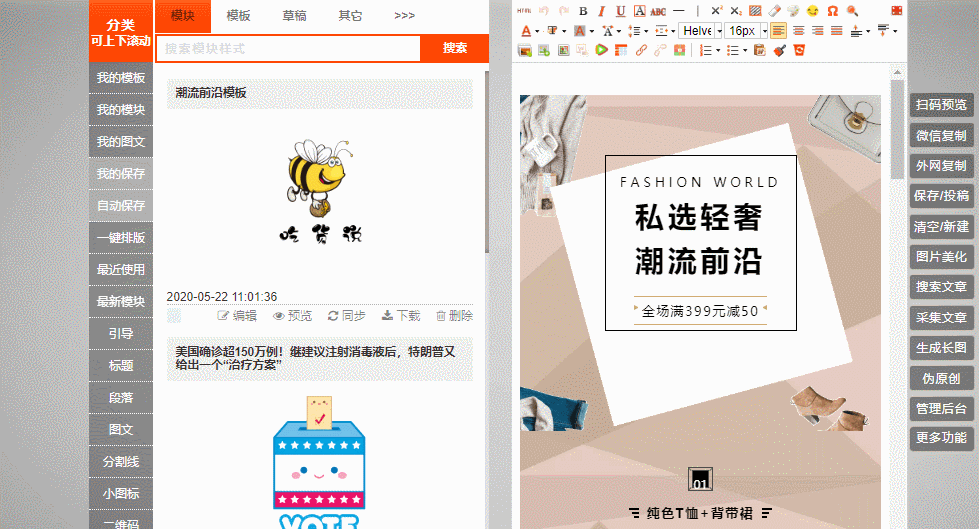This screenshot has height=529, width=979.
Task: Expand text effect T dropdown
Action: pos(564,31)
